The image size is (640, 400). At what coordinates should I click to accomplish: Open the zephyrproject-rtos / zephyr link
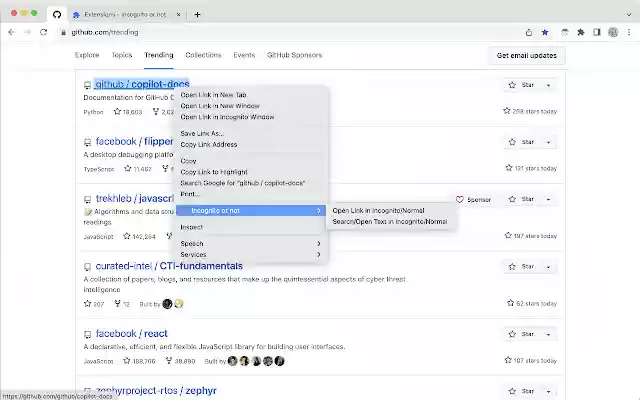pos(156,391)
